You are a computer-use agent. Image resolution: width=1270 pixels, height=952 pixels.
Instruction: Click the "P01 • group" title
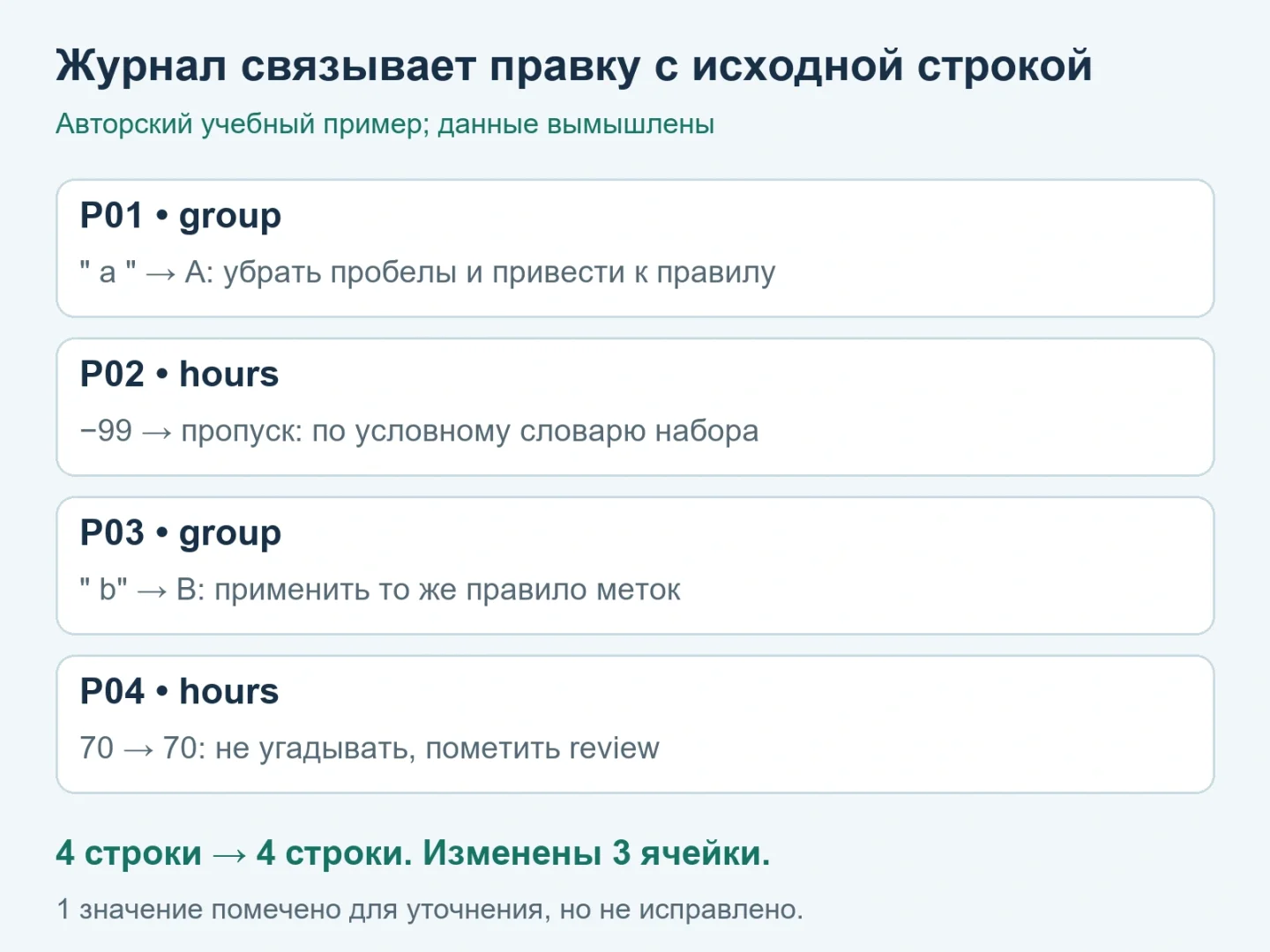point(181,216)
